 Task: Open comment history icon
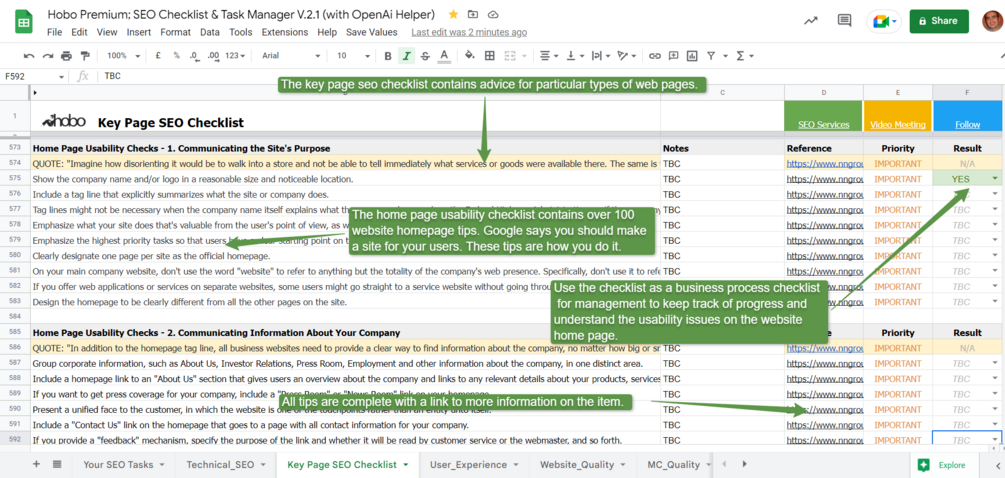tap(845, 21)
